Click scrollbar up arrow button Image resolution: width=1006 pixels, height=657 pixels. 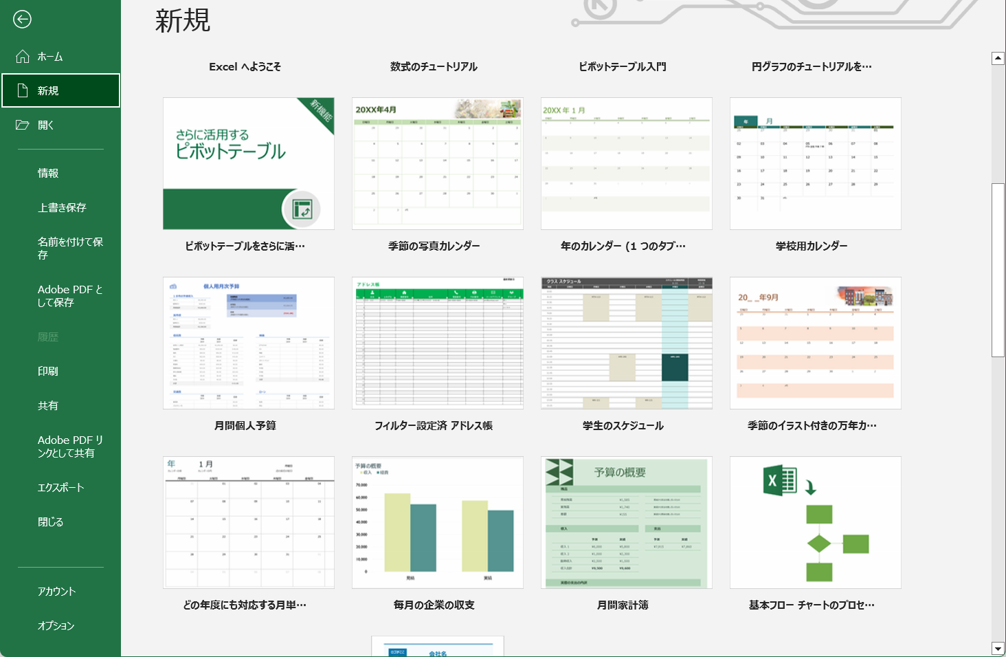998,58
